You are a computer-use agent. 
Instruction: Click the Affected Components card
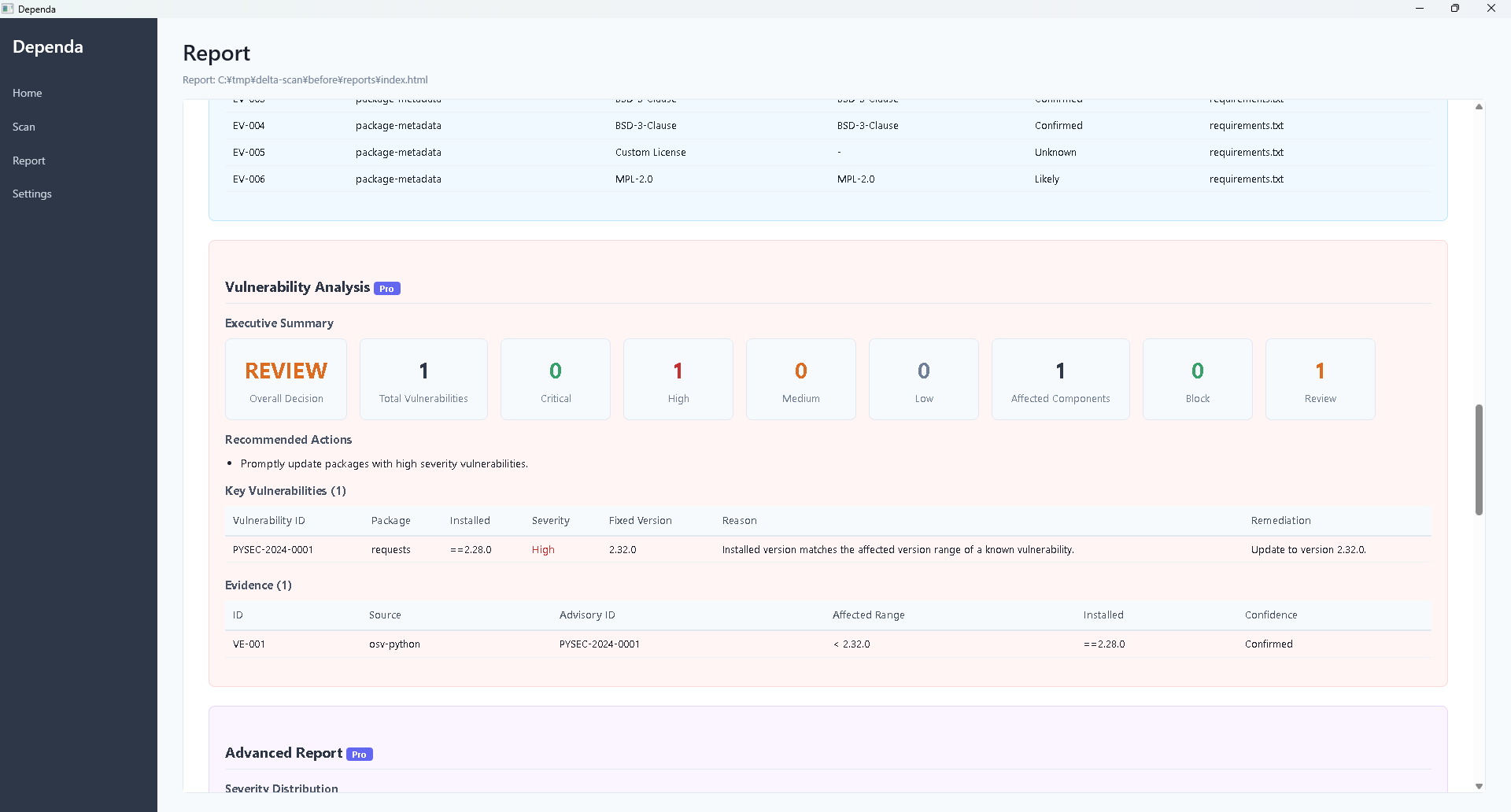click(1060, 379)
